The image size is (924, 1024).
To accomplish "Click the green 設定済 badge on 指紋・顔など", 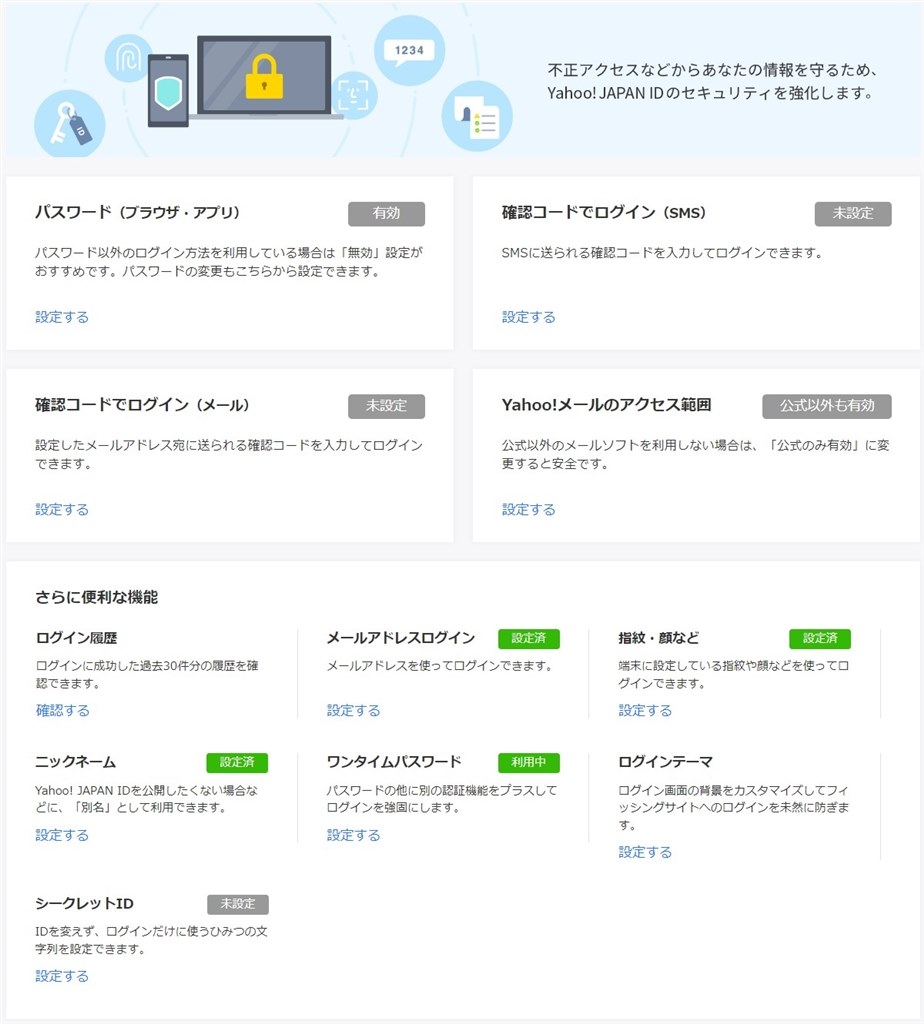I will [x=820, y=639].
